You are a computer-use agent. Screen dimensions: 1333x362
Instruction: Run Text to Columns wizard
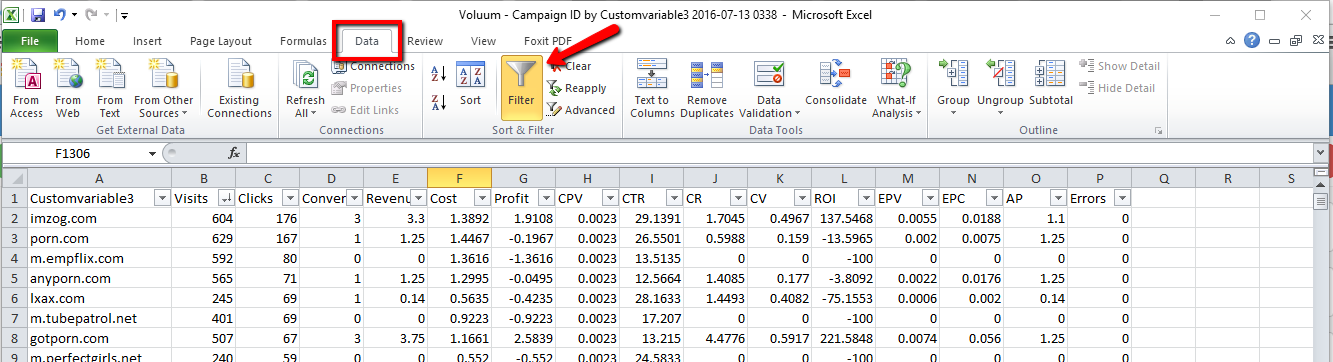(x=651, y=89)
